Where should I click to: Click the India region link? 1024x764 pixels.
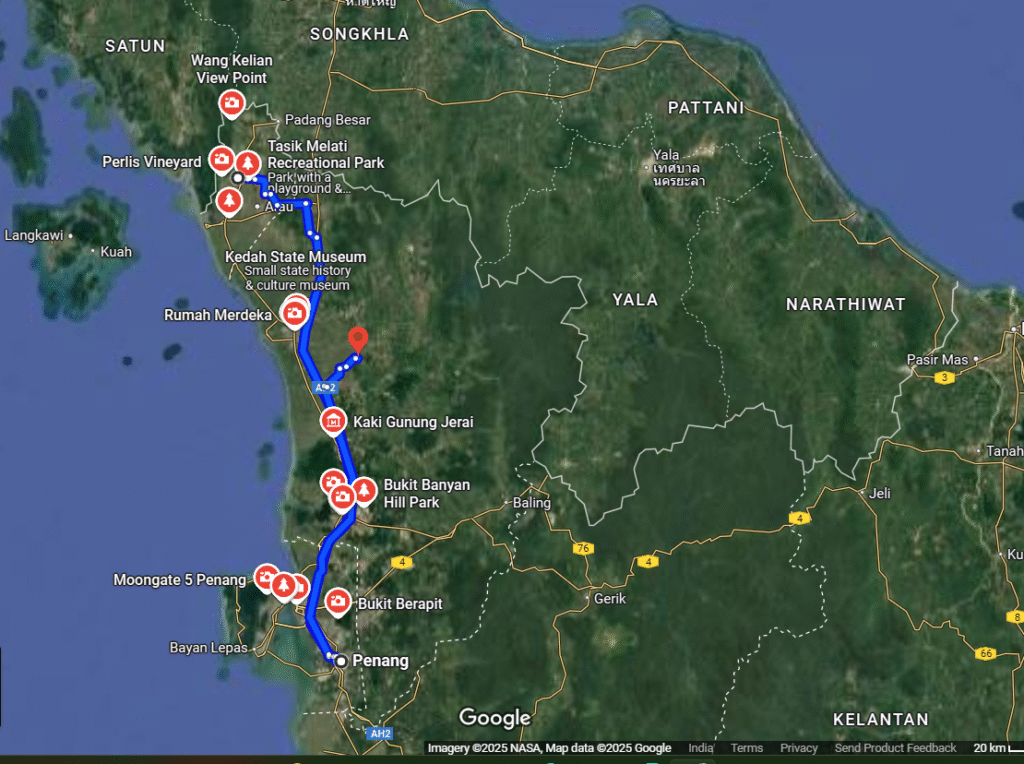[701, 748]
